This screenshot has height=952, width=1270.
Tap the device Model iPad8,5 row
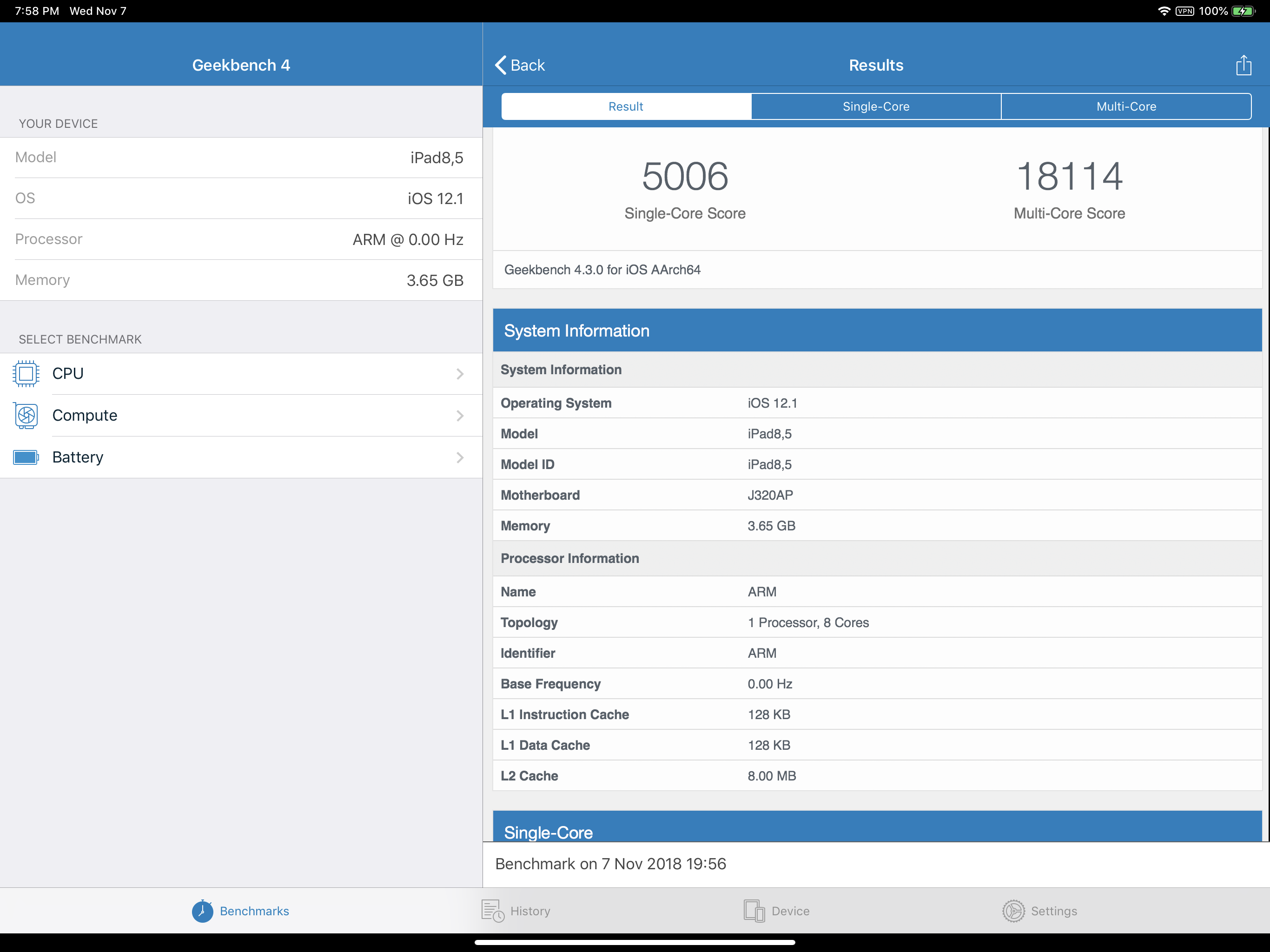(241, 158)
